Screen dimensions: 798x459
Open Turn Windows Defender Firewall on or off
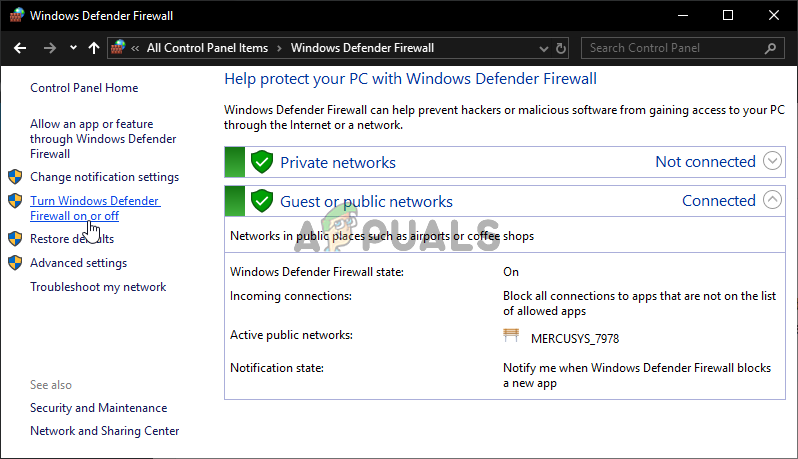click(94, 208)
